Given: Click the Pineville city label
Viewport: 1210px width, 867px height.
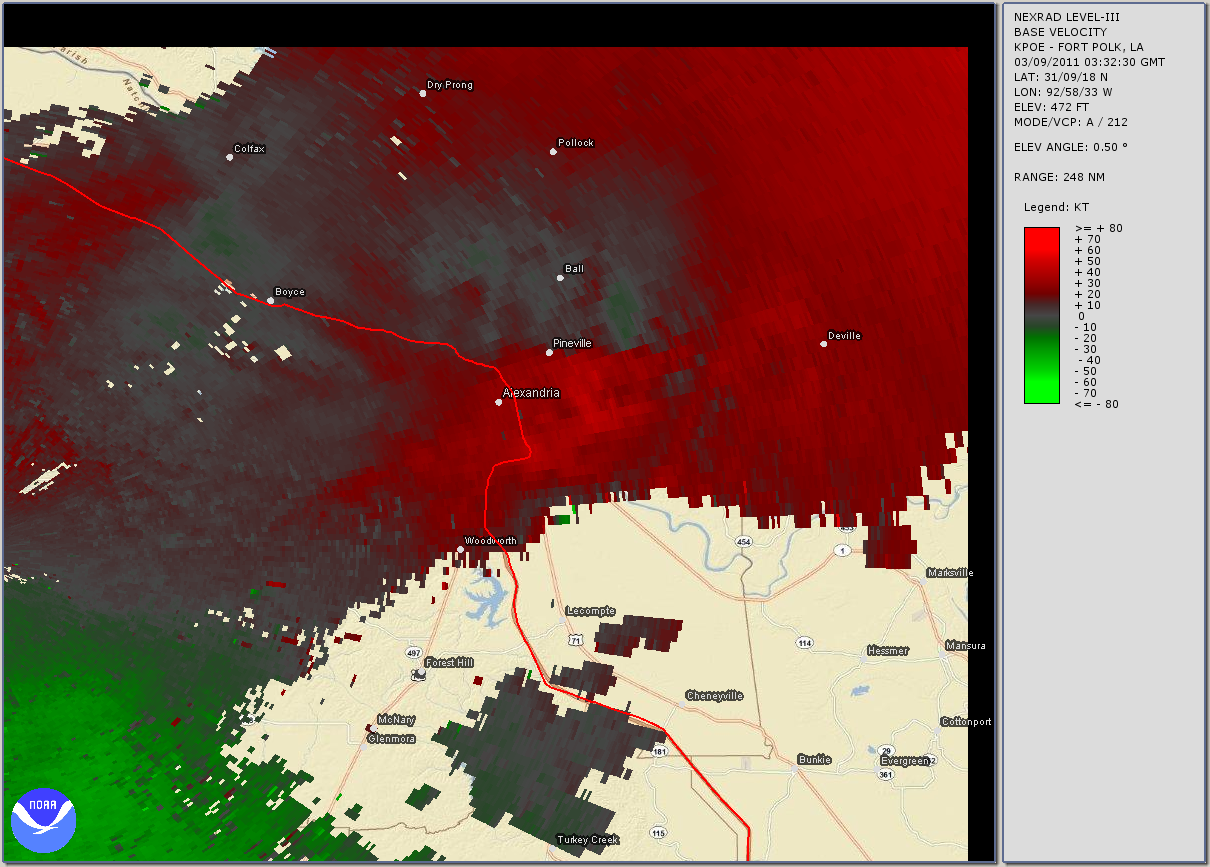Looking at the screenshot, I should point(572,343).
